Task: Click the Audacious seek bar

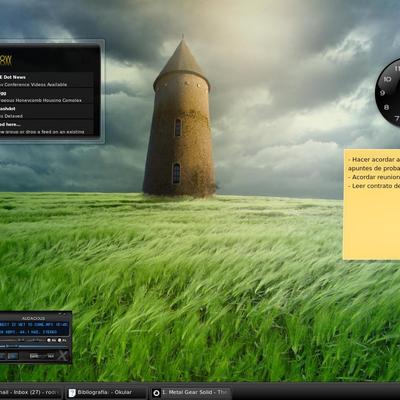Action: tap(33, 347)
